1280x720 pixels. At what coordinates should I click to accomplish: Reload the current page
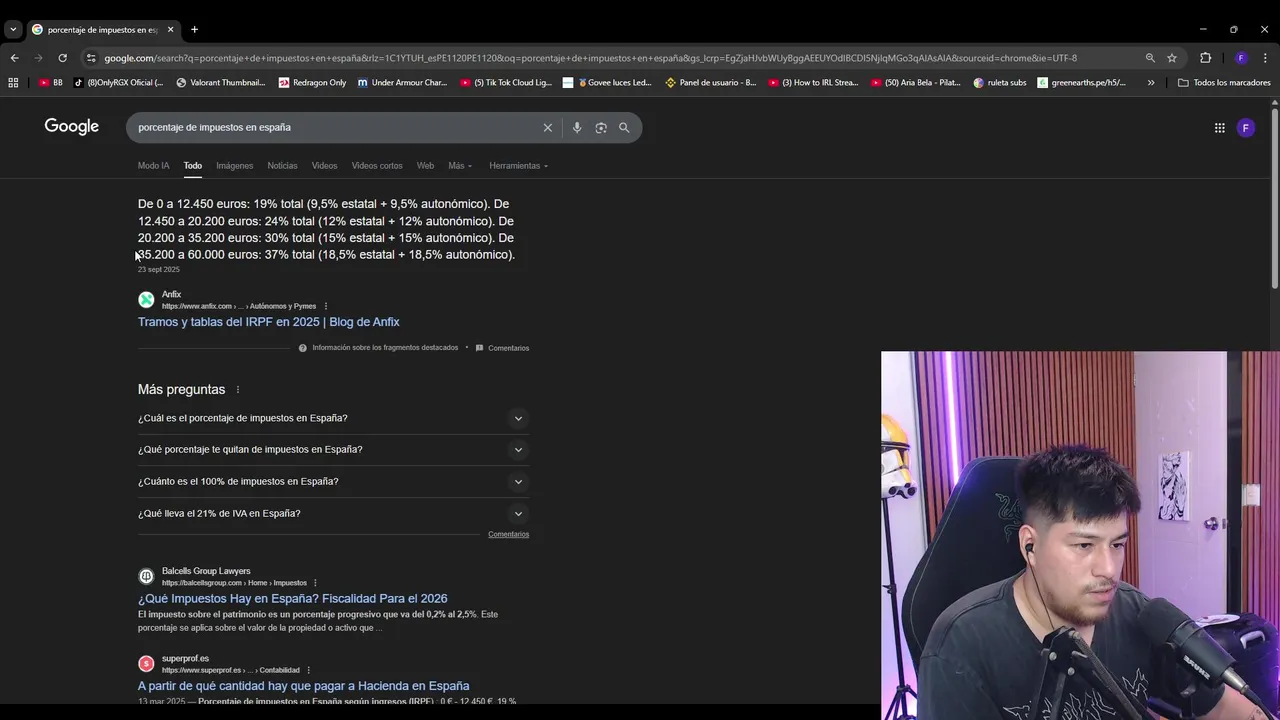[62, 58]
